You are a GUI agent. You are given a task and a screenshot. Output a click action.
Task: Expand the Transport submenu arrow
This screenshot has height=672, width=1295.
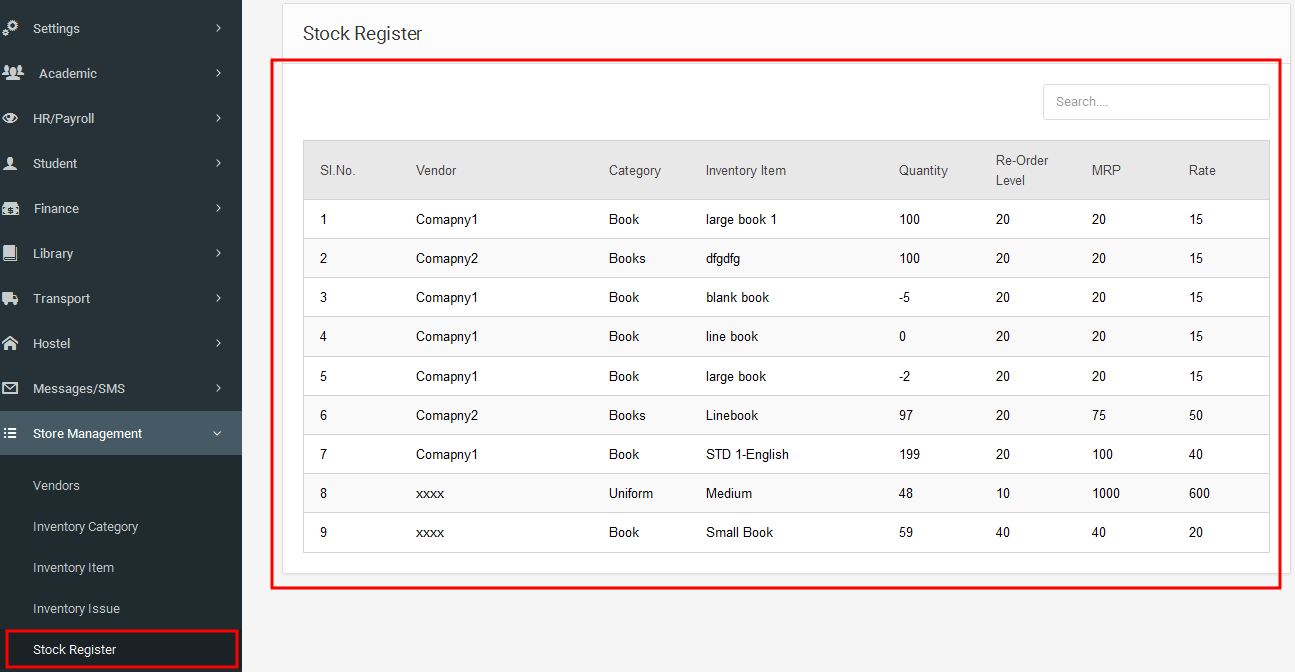pos(218,298)
